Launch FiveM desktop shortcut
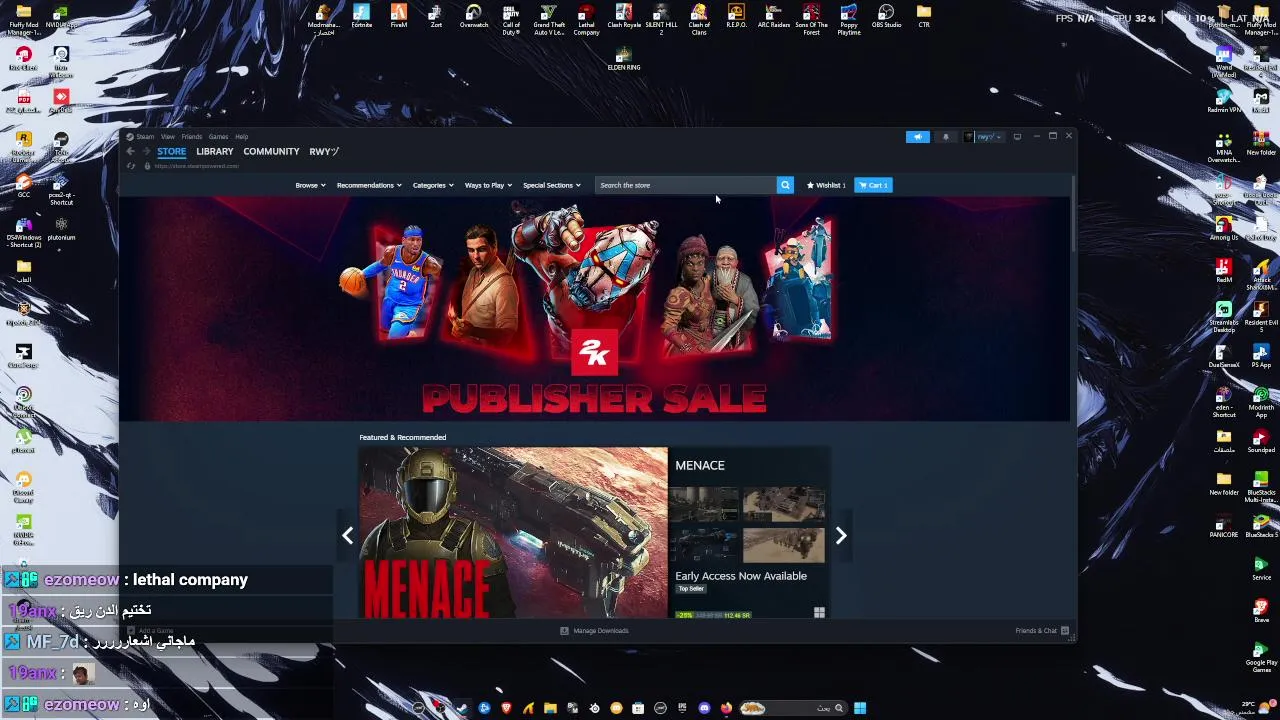The image size is (1280, 720). 399,17
